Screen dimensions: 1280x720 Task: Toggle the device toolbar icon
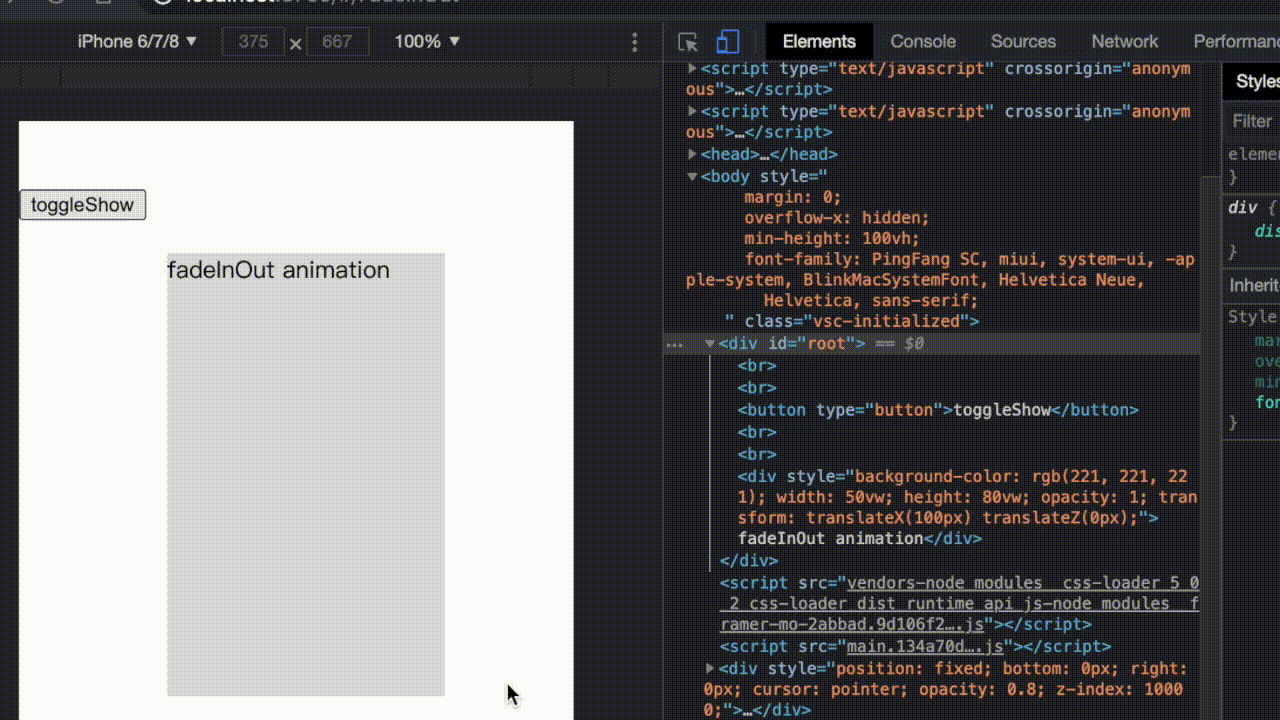728,42
